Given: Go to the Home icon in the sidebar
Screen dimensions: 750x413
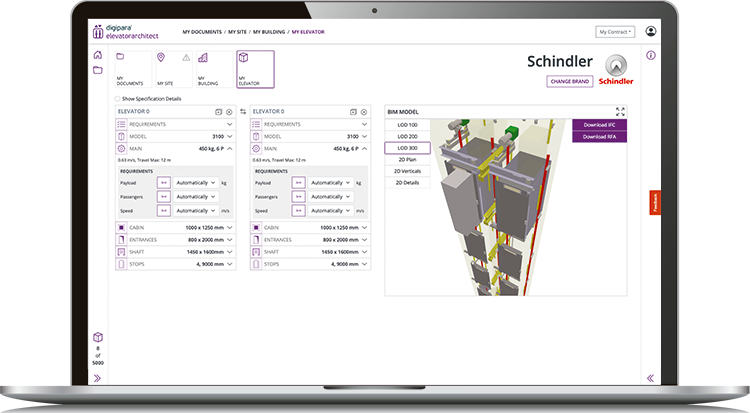Looking at the screenshot, I should coord(98,55).
